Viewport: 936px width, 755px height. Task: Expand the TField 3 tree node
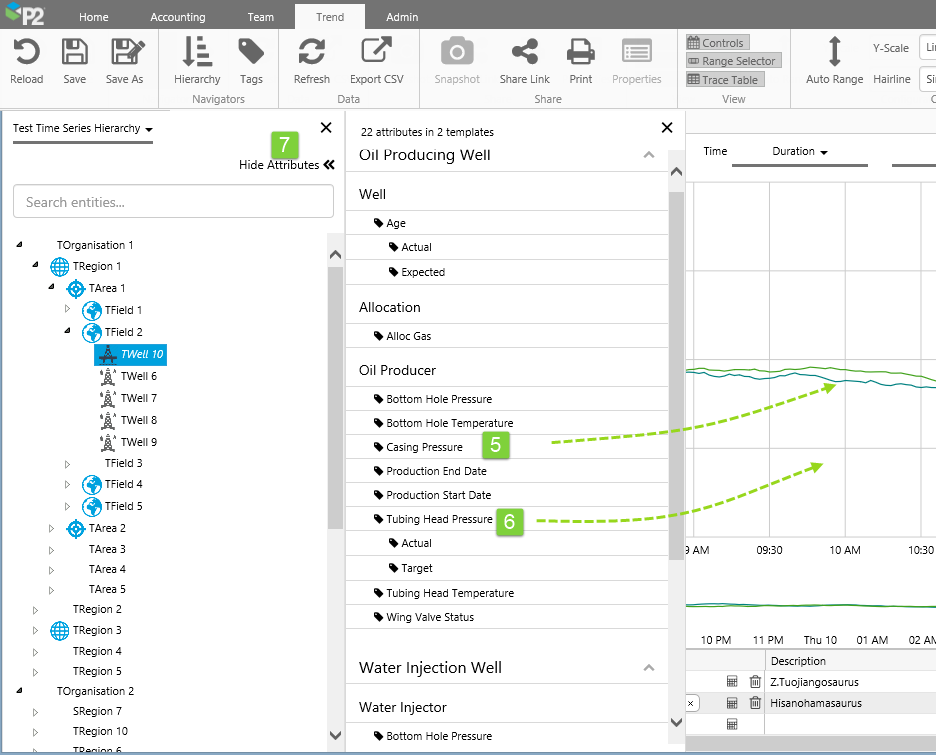tap(68, 464)
